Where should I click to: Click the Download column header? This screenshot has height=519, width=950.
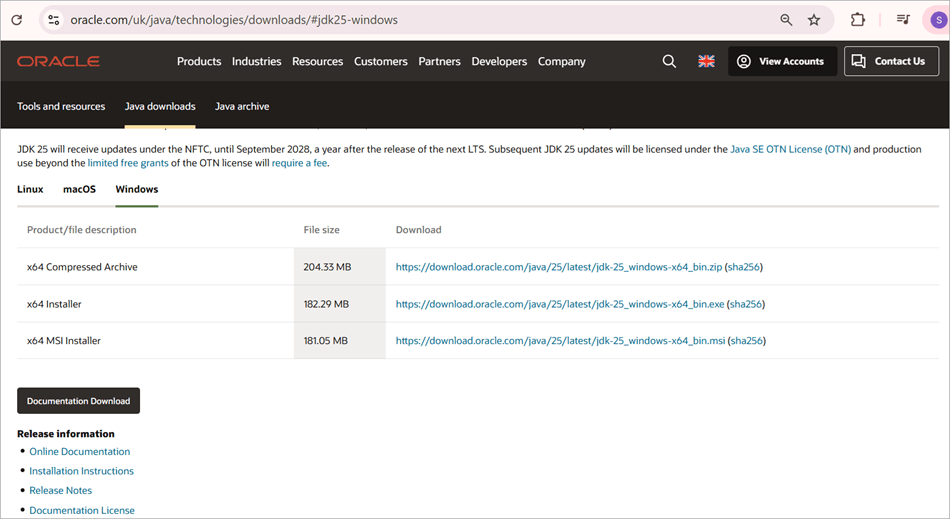(419, 230)
